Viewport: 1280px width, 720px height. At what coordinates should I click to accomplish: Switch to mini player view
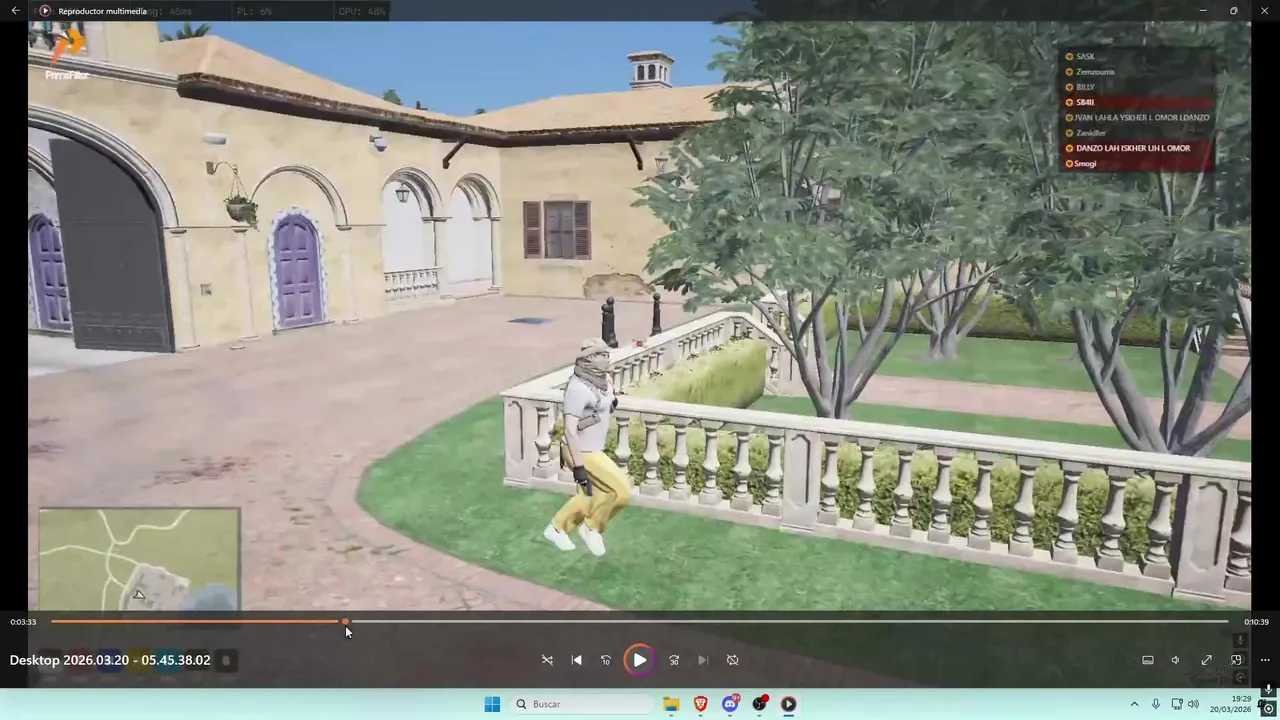(x=1236, y=660)
